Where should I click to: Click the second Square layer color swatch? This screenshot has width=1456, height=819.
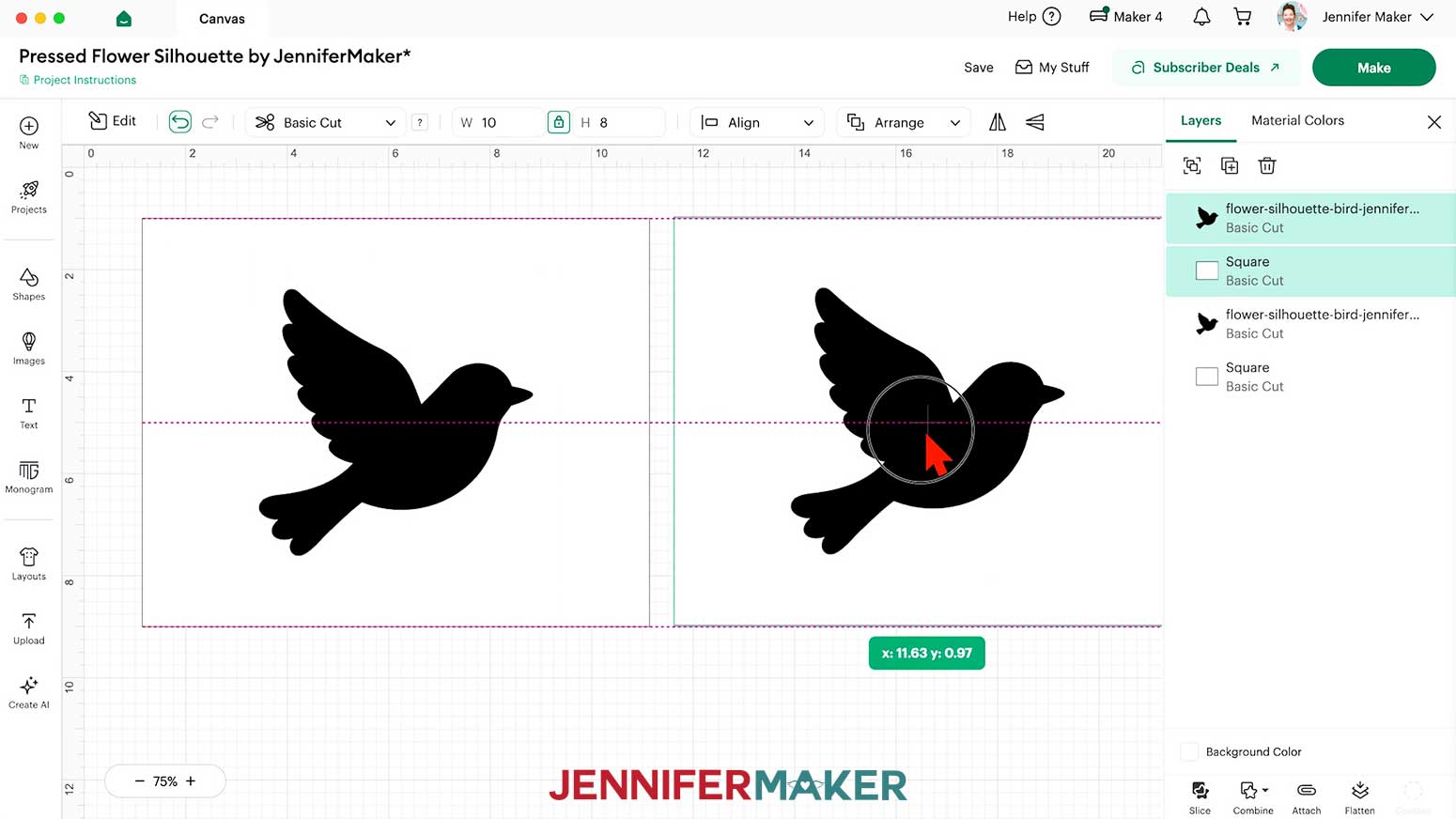(1207, 377)
